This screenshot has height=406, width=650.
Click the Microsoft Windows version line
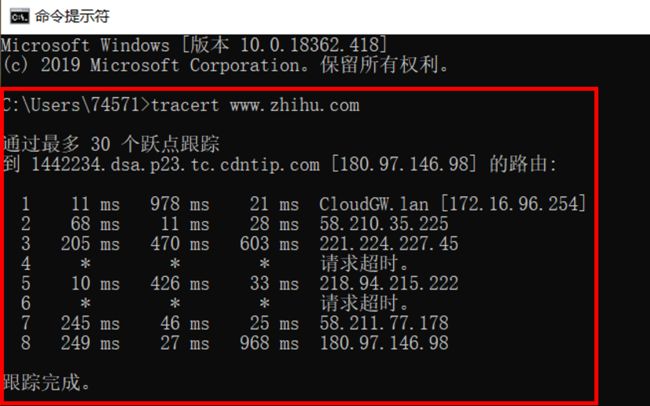(x=194, y=45)
